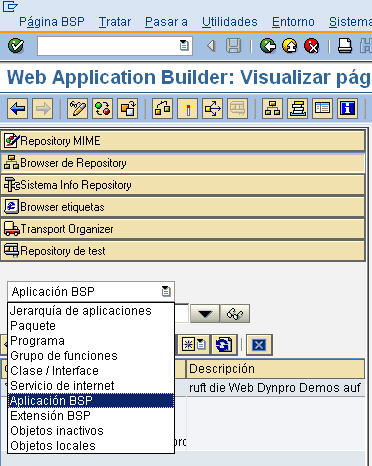Click the greyed navigate forward arrow

tap(43, 108)
